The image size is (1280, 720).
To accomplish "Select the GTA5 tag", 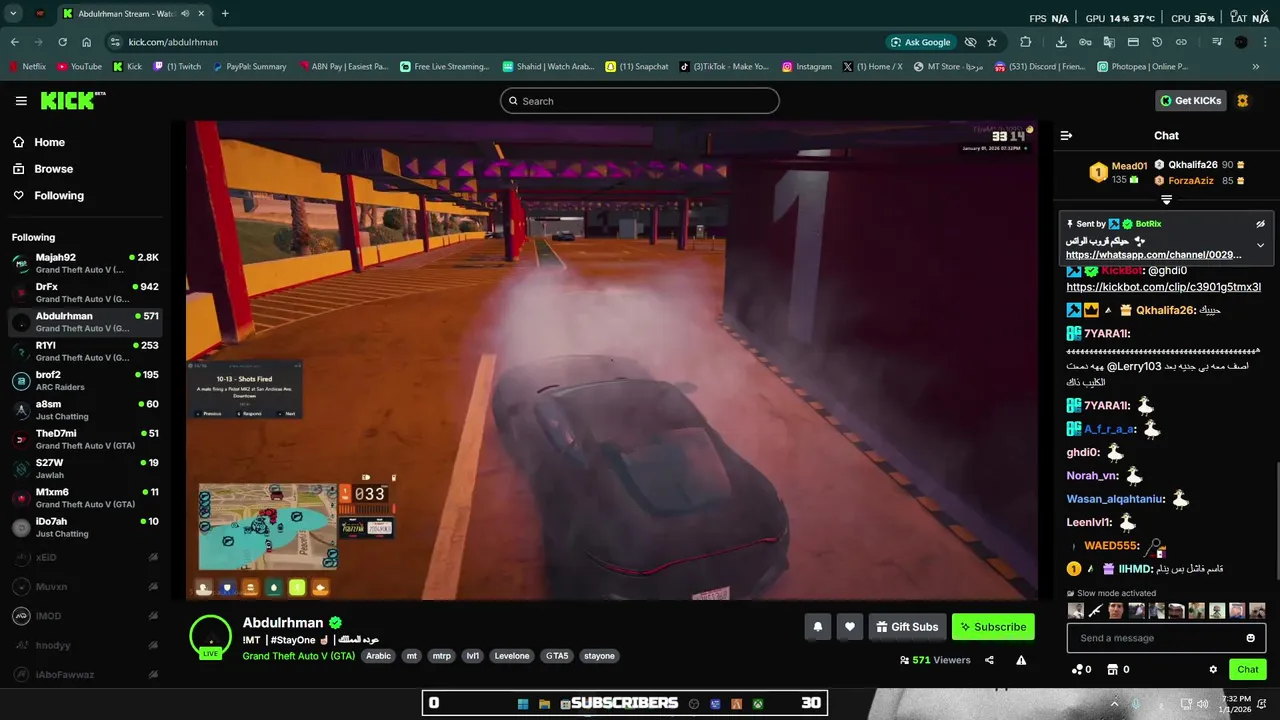I will pyautogui.click(x=557, y=656).
